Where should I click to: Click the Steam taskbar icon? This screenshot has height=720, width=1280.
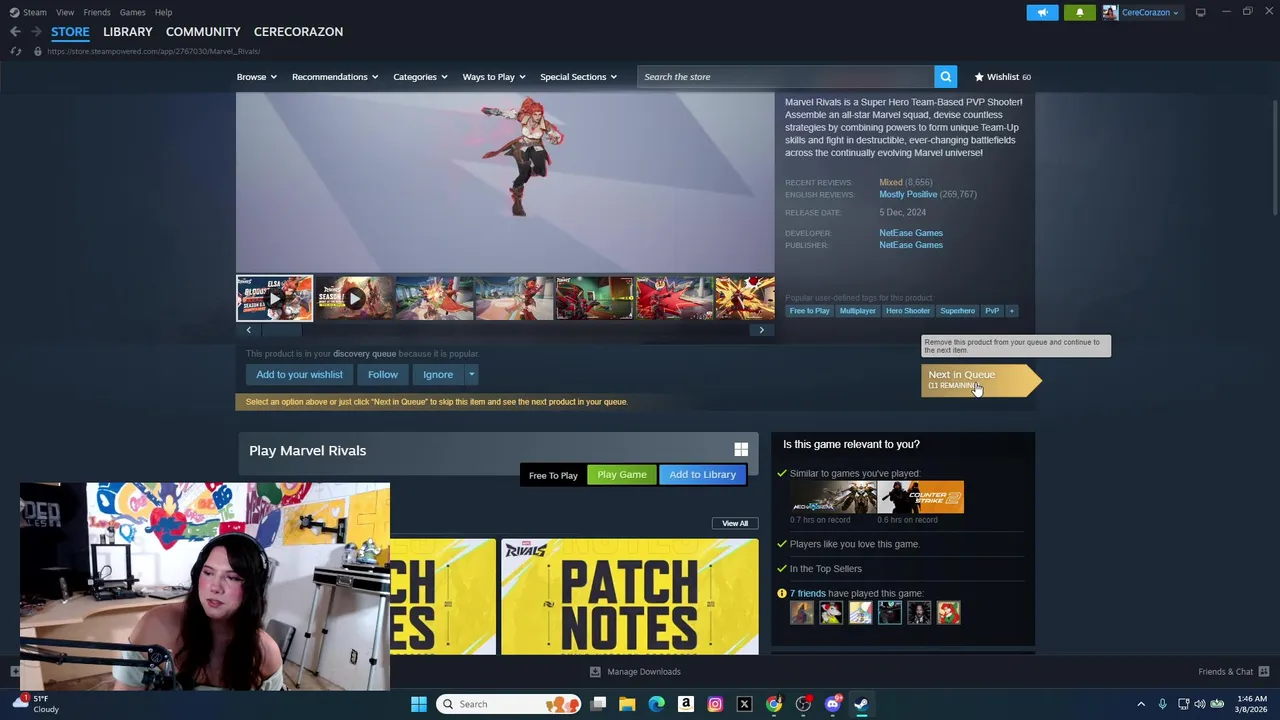tap(861, 704)
